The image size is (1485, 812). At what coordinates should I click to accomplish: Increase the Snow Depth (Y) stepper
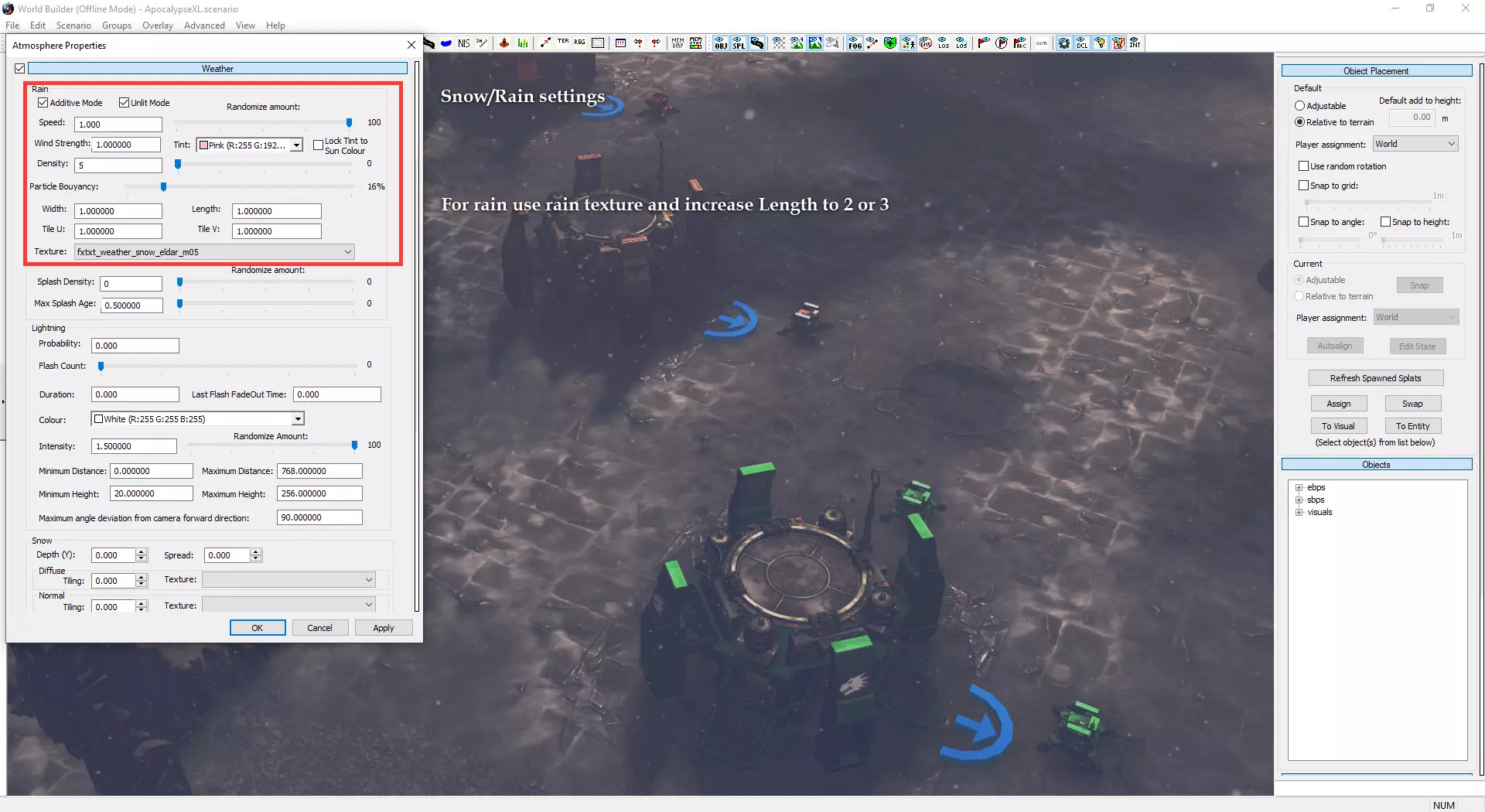point(142,552)
